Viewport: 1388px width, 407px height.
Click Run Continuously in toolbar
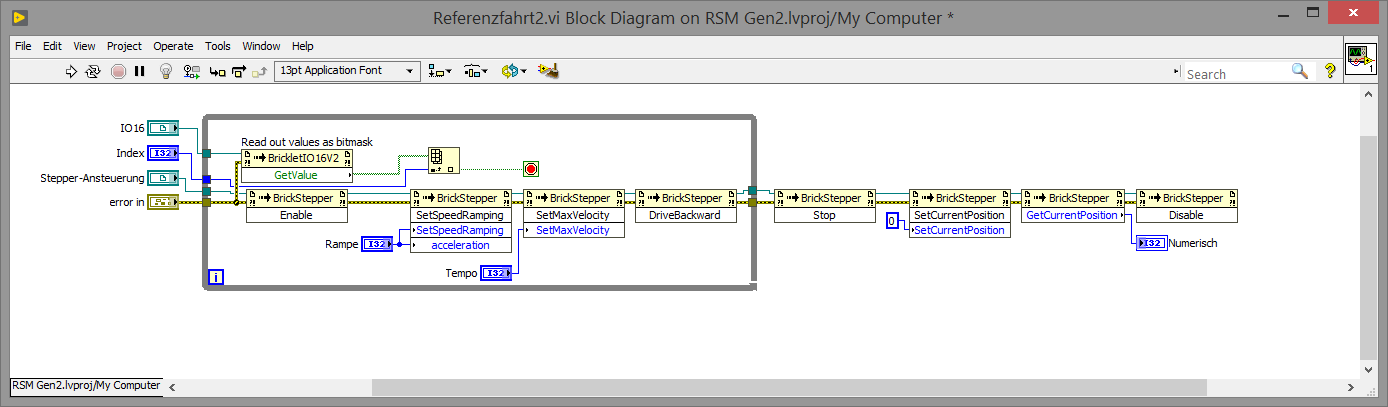coord(94,71)
